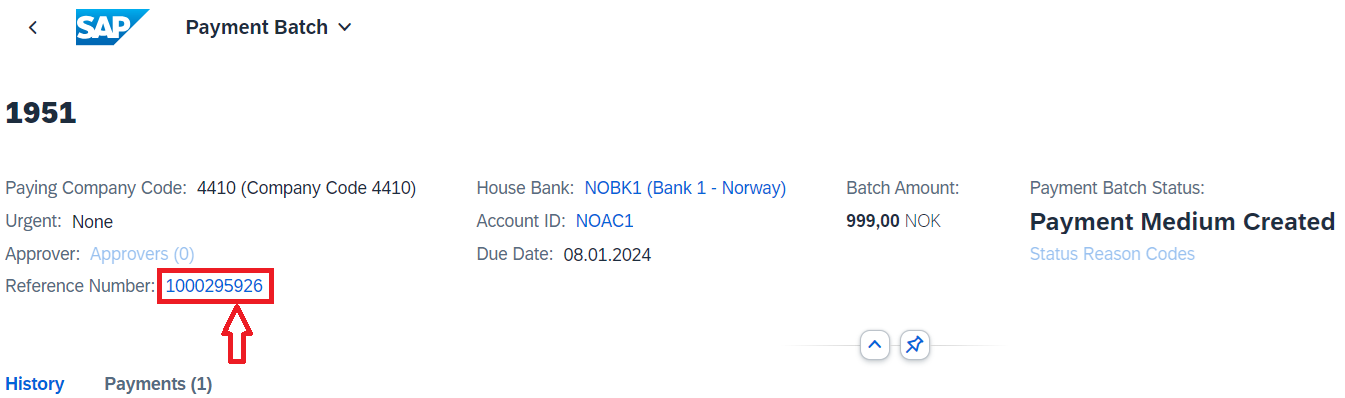Click the Payment Batch Status label
The width and height of the screenshot is (1345, 398).
(1117, 188)
